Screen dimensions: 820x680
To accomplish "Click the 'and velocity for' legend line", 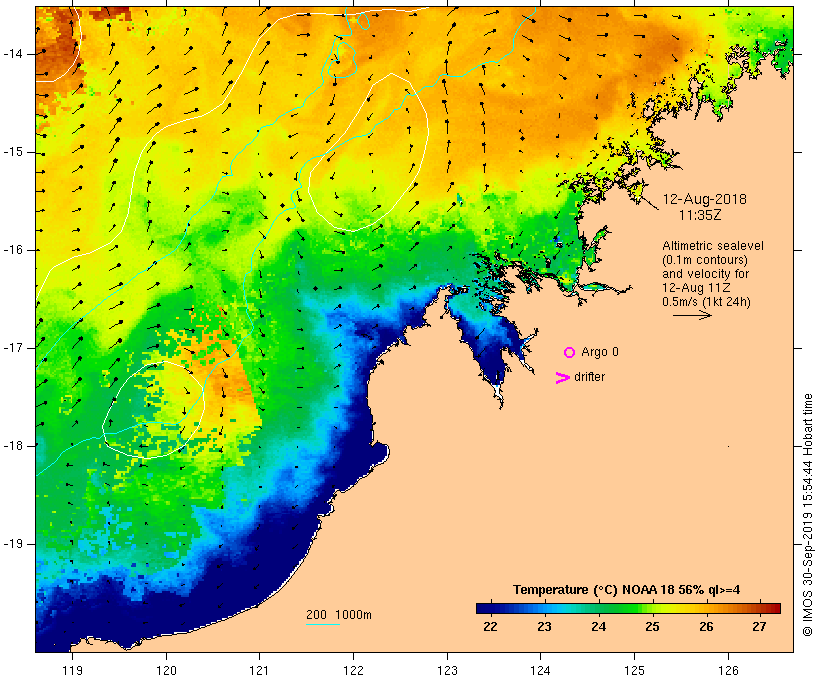I will (705, 274).
